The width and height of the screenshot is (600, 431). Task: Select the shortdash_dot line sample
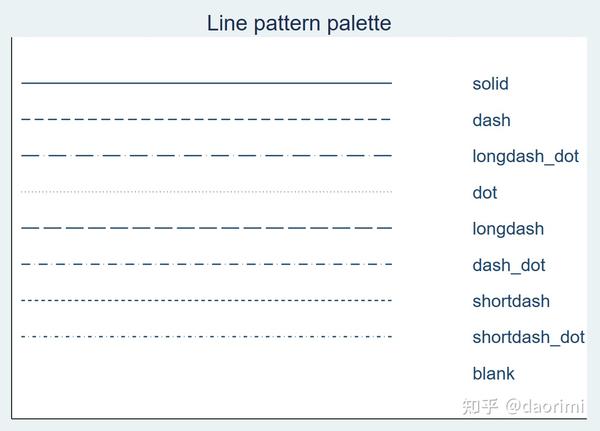[206, 337]
